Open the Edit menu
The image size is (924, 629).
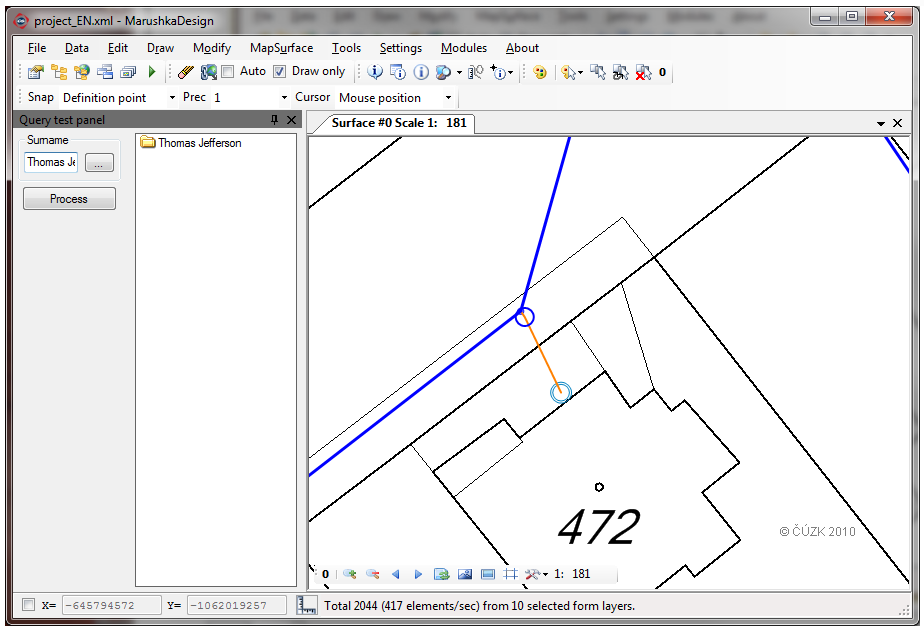tap(118, 48)
